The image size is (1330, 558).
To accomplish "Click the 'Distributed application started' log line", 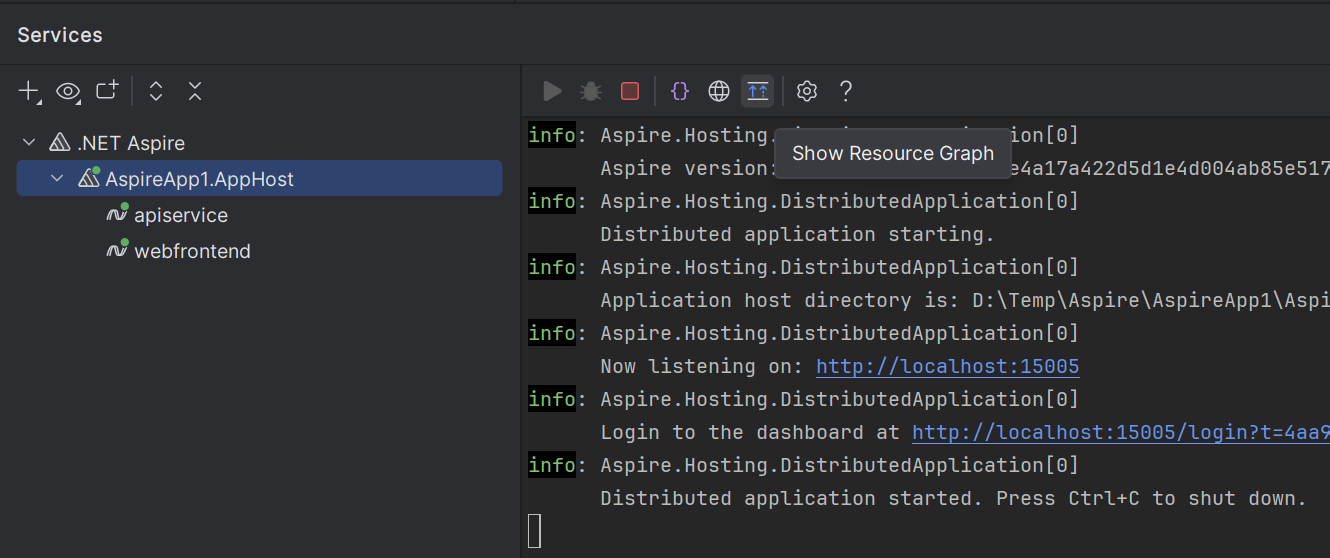I will (x=954, y=498).
